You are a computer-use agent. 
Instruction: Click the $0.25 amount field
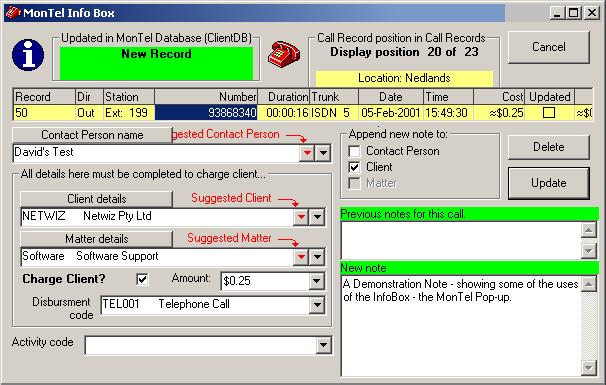click(265, 281)
